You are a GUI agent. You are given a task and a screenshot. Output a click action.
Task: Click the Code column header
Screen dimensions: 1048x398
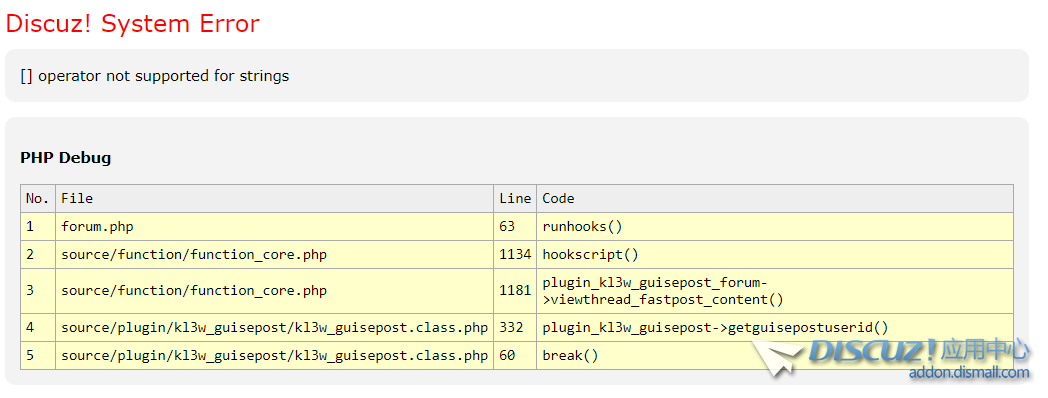(x=775, y=199)
